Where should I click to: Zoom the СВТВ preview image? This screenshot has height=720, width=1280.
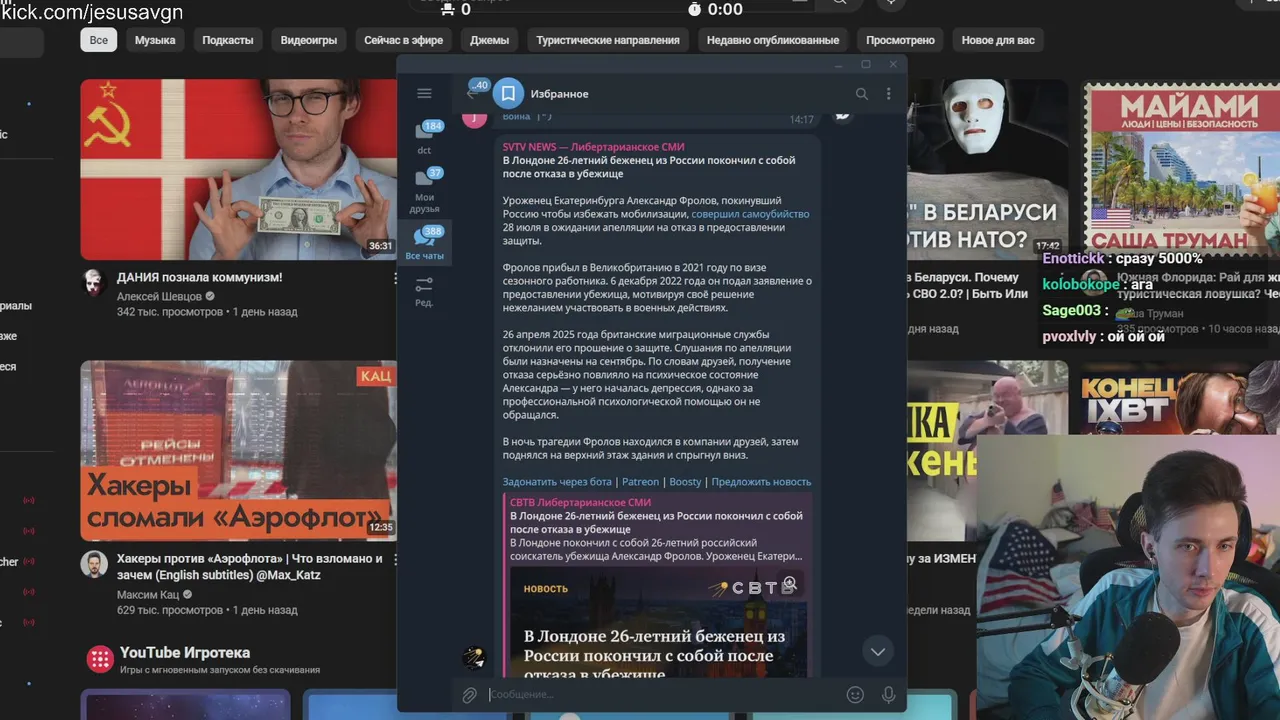coord(789,583)
